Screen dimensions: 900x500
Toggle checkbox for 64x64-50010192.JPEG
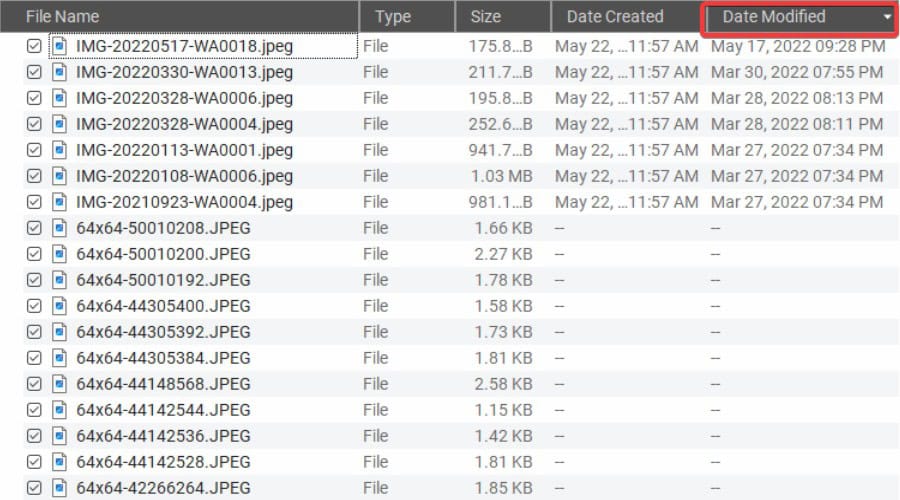click(34, 280)
